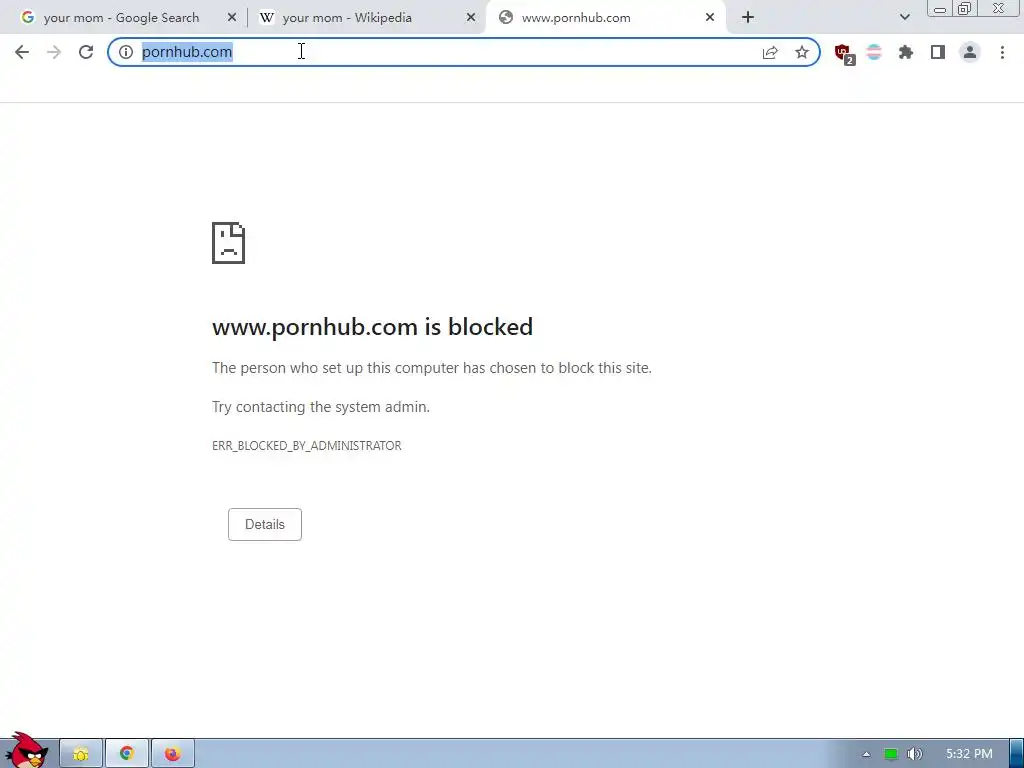Viewport: 1024px width, 768px height.
Task: Click the address bar URL field
Action: [464, 52]
